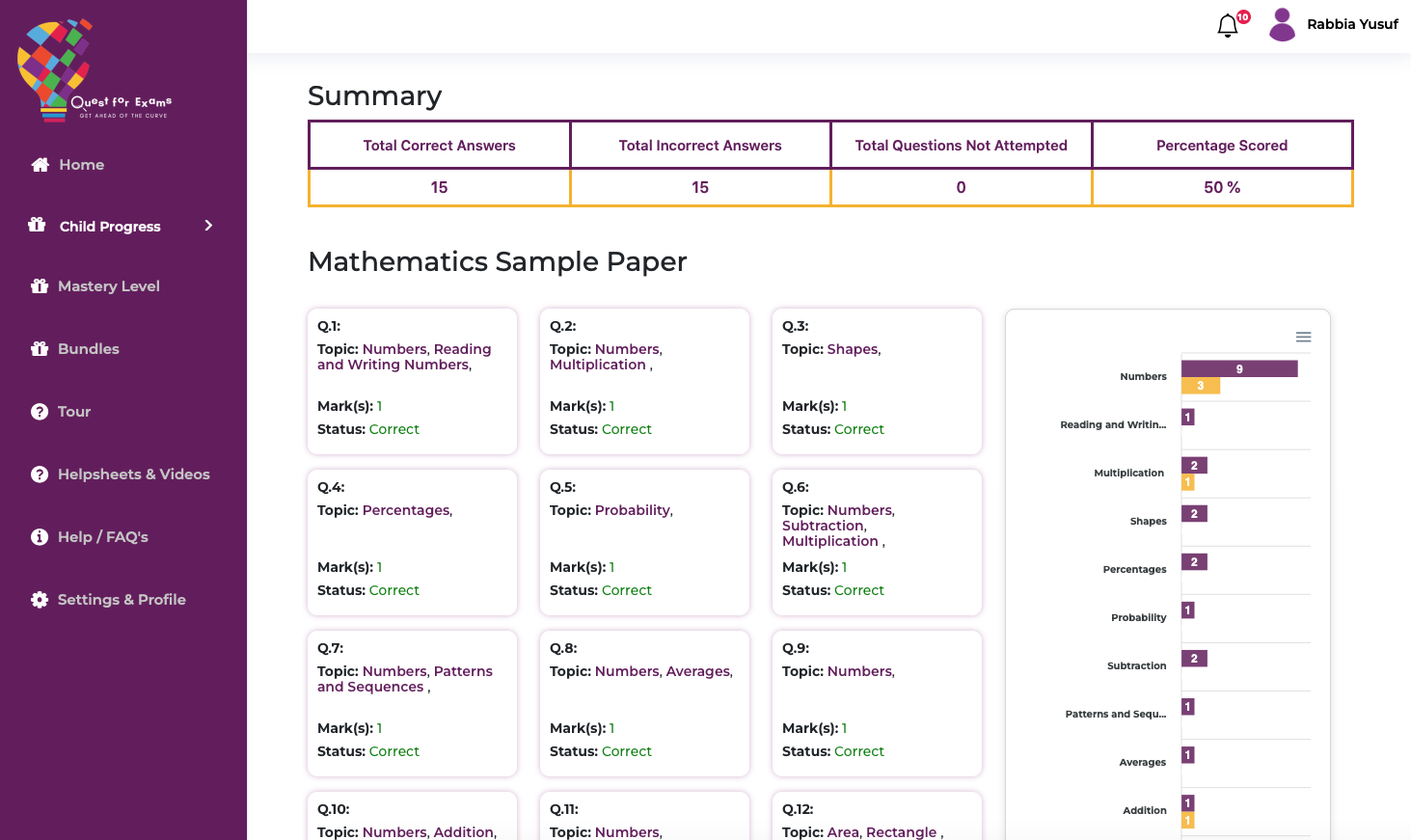Screen dimensions: 1411x840
Task: Click the 50 % score value
Action: [1222, 187]
